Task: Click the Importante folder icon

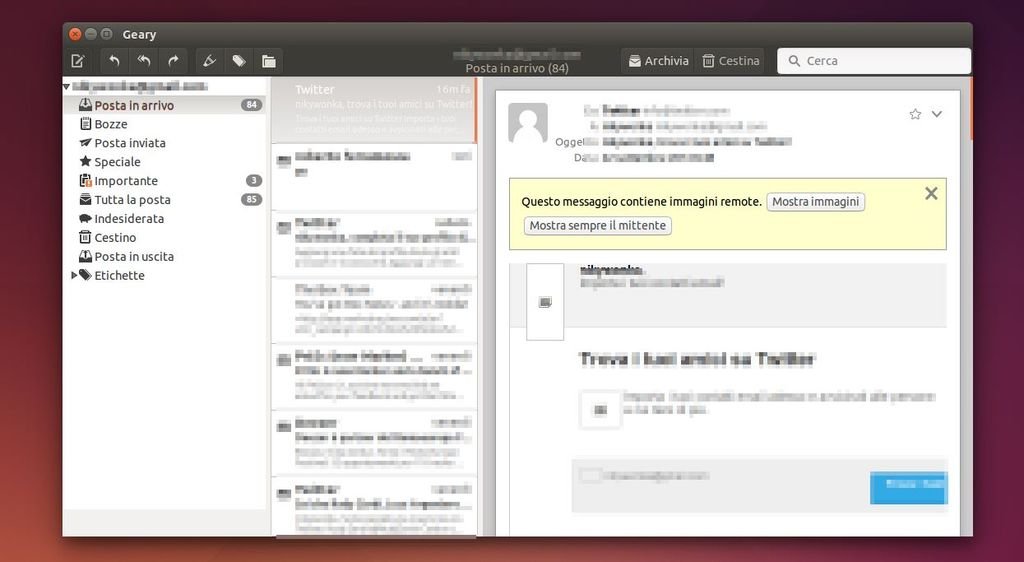Action: [85, 180]
